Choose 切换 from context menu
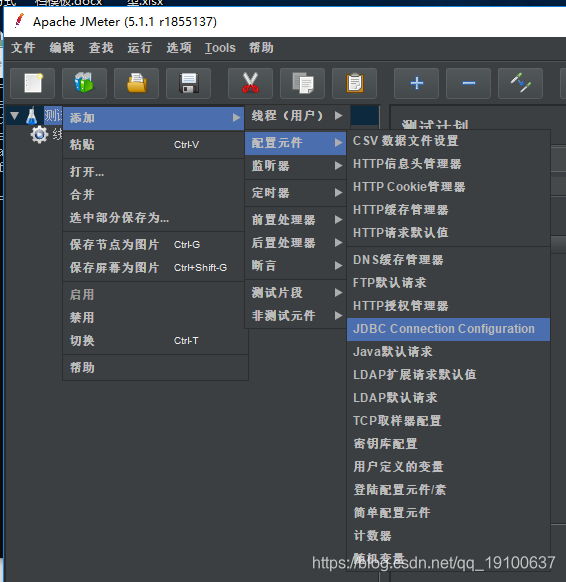 pyautogui.click(x=154, y=341)
